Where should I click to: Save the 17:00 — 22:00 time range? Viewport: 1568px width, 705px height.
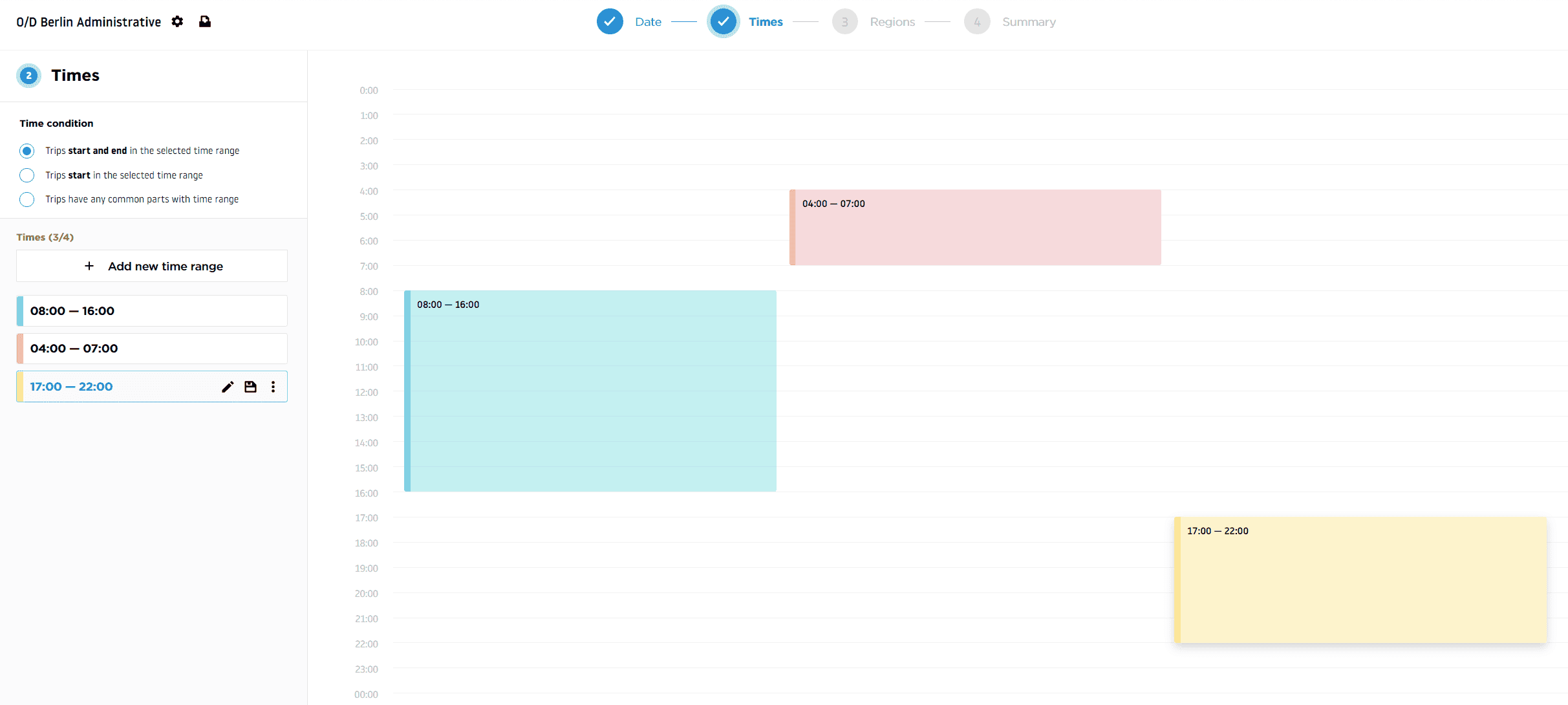click(x=250, y=387)
